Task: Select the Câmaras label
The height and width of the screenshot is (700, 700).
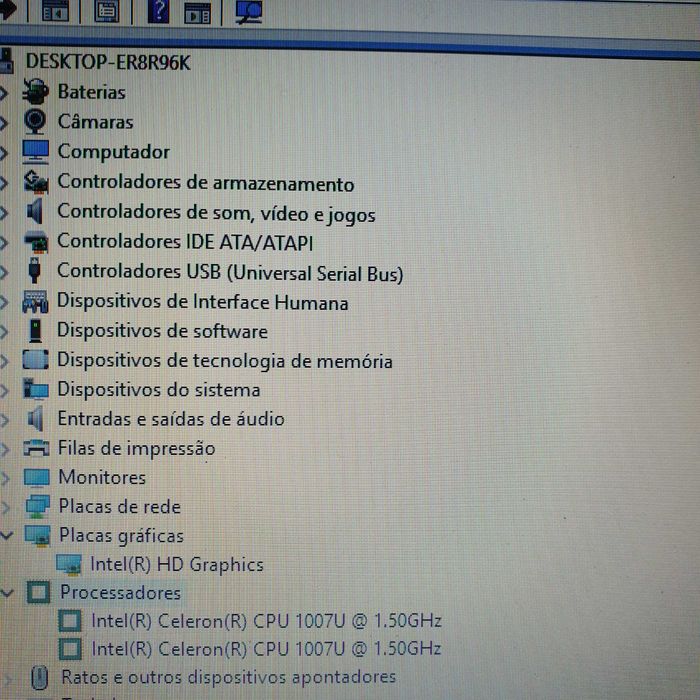Action: [96, 121]
